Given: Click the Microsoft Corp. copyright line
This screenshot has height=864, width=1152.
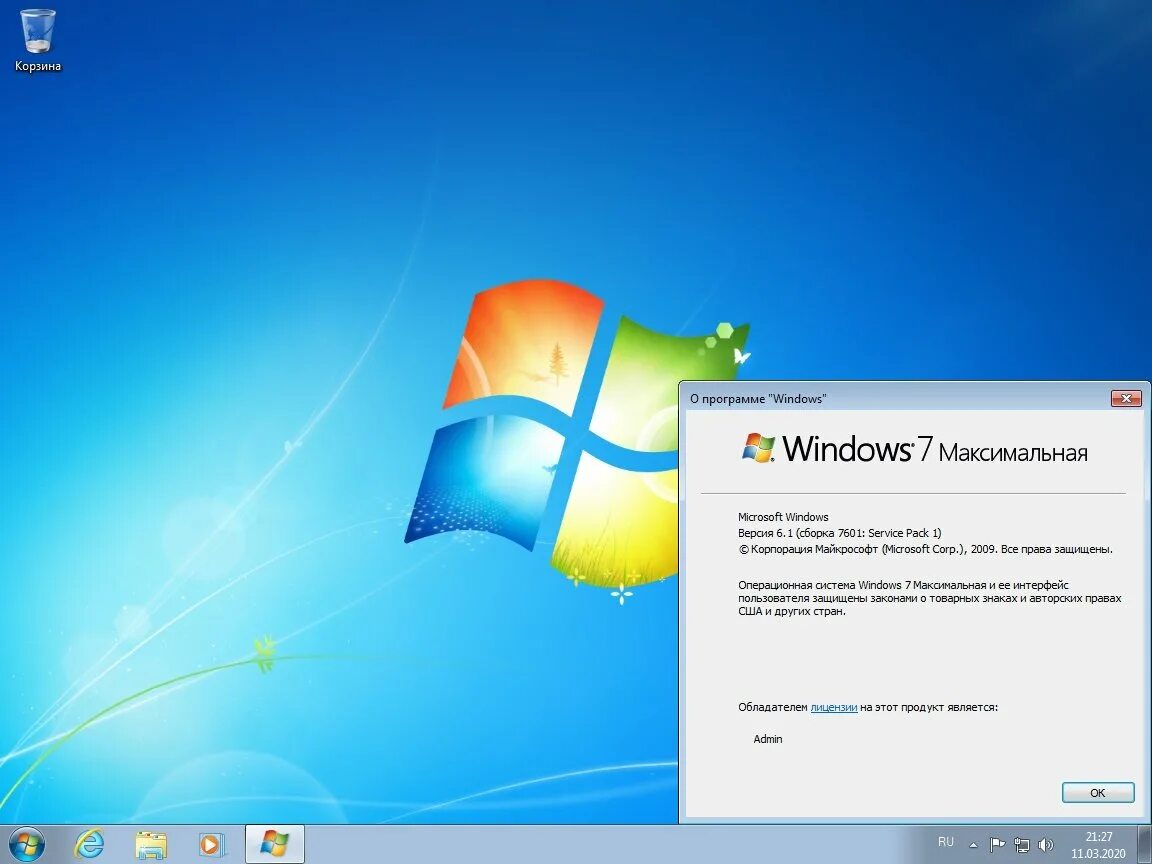Looking at the screenshot, I should click(x=926, y=549).
